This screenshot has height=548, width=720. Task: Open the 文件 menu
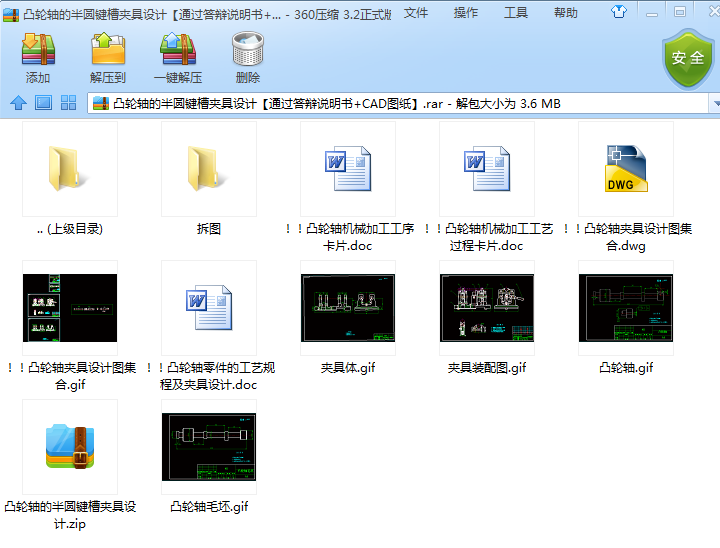click(x=416, y=13)
